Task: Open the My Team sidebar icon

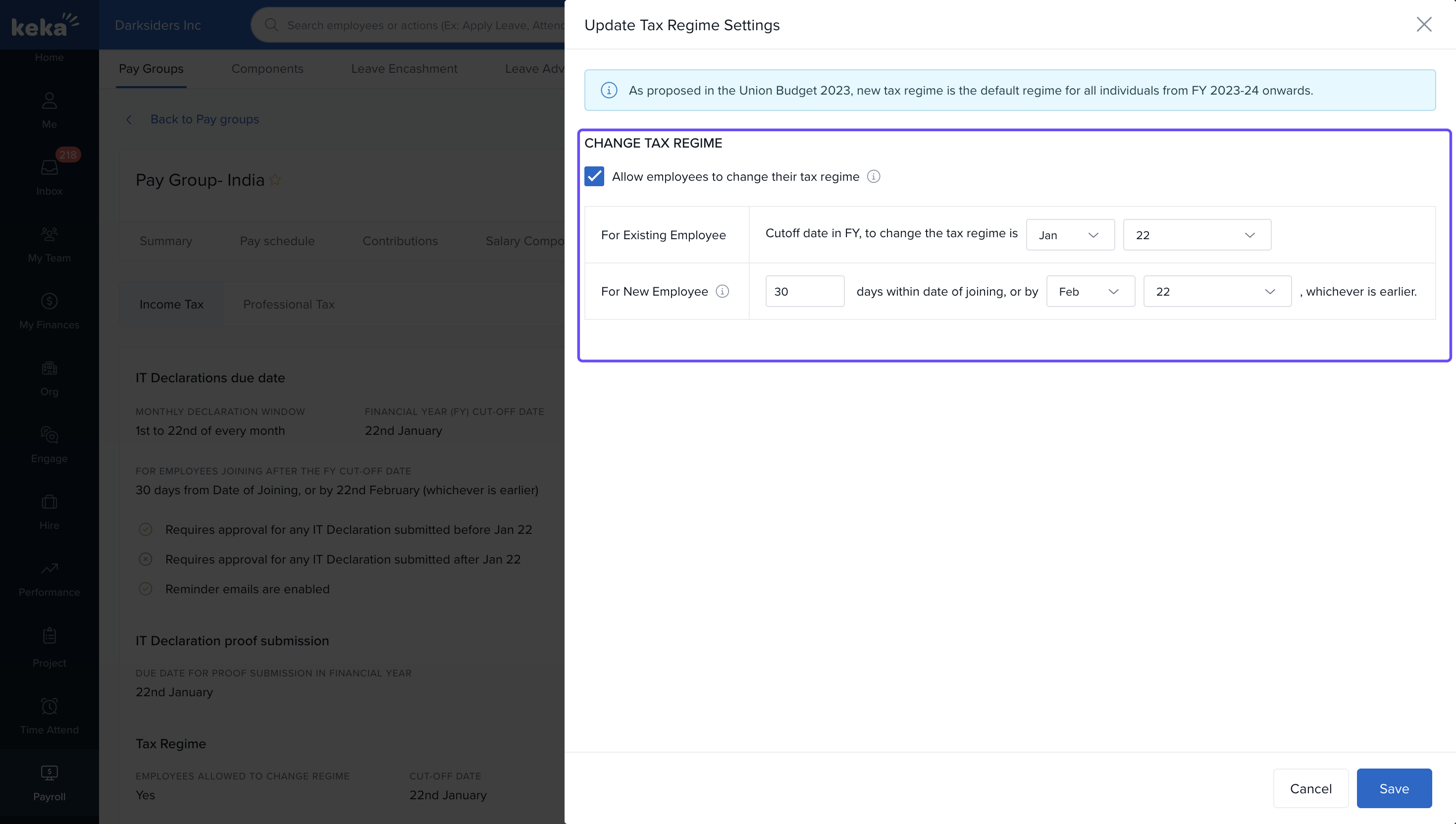Action: pyautogui.click(x=49, y=234)
